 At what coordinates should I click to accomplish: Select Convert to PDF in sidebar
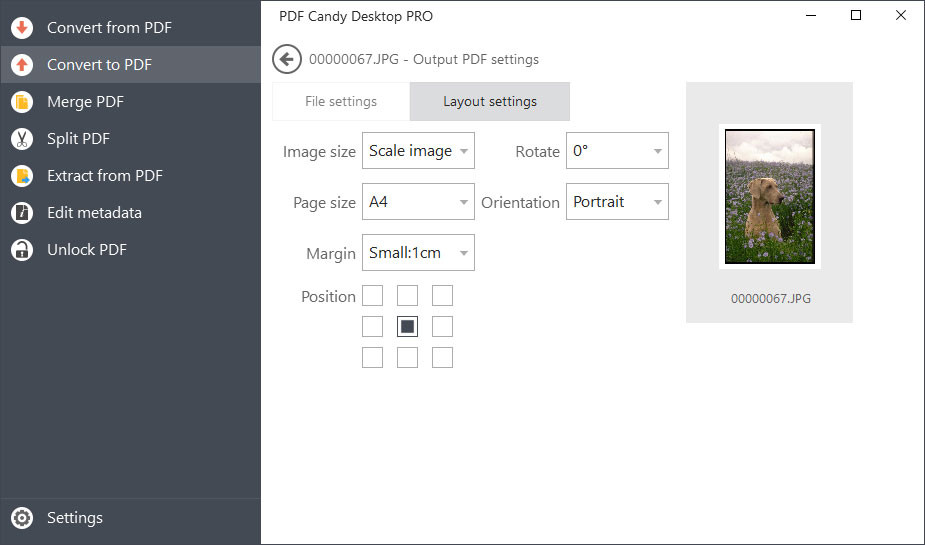click(130, 65)
